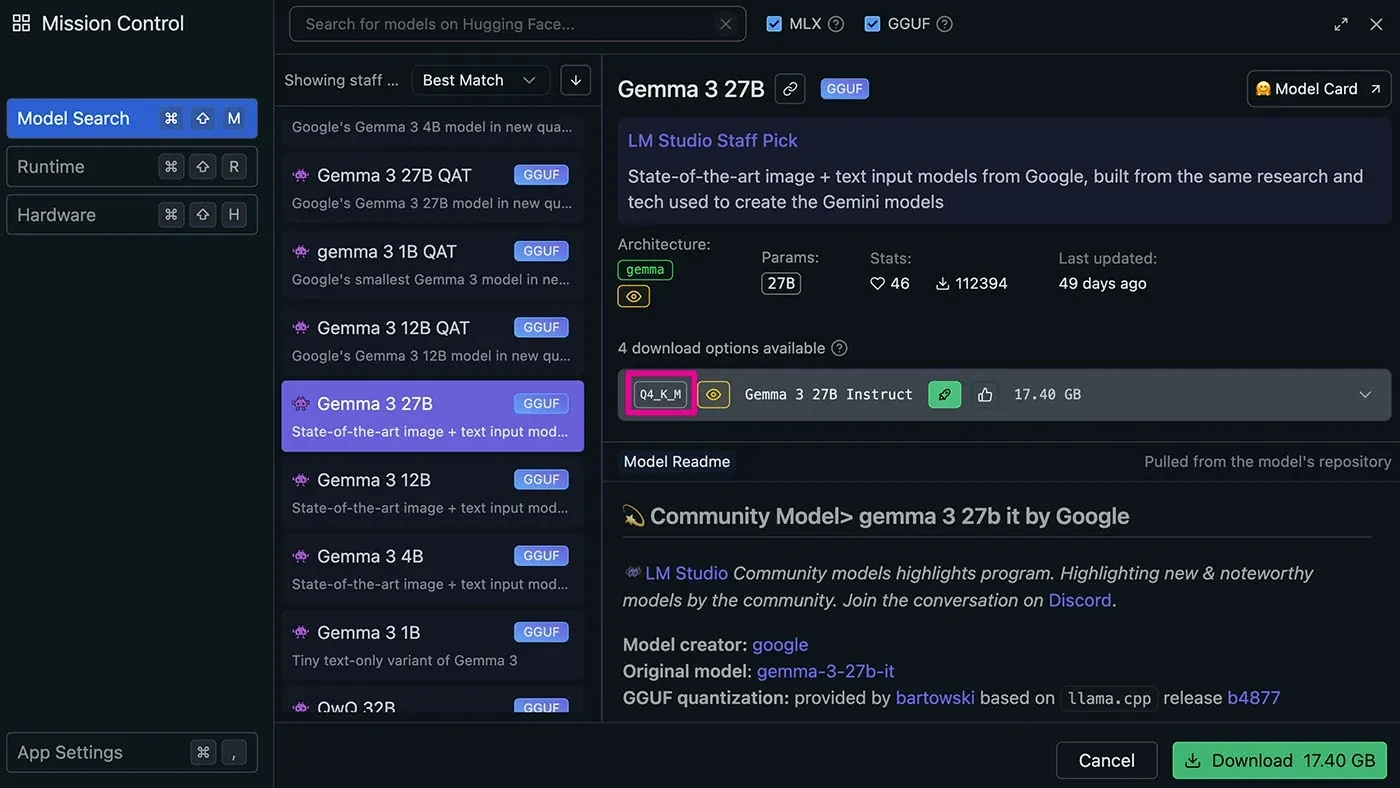Switch to the Hardware section
Screen dimensions: 1400x788
132,215
